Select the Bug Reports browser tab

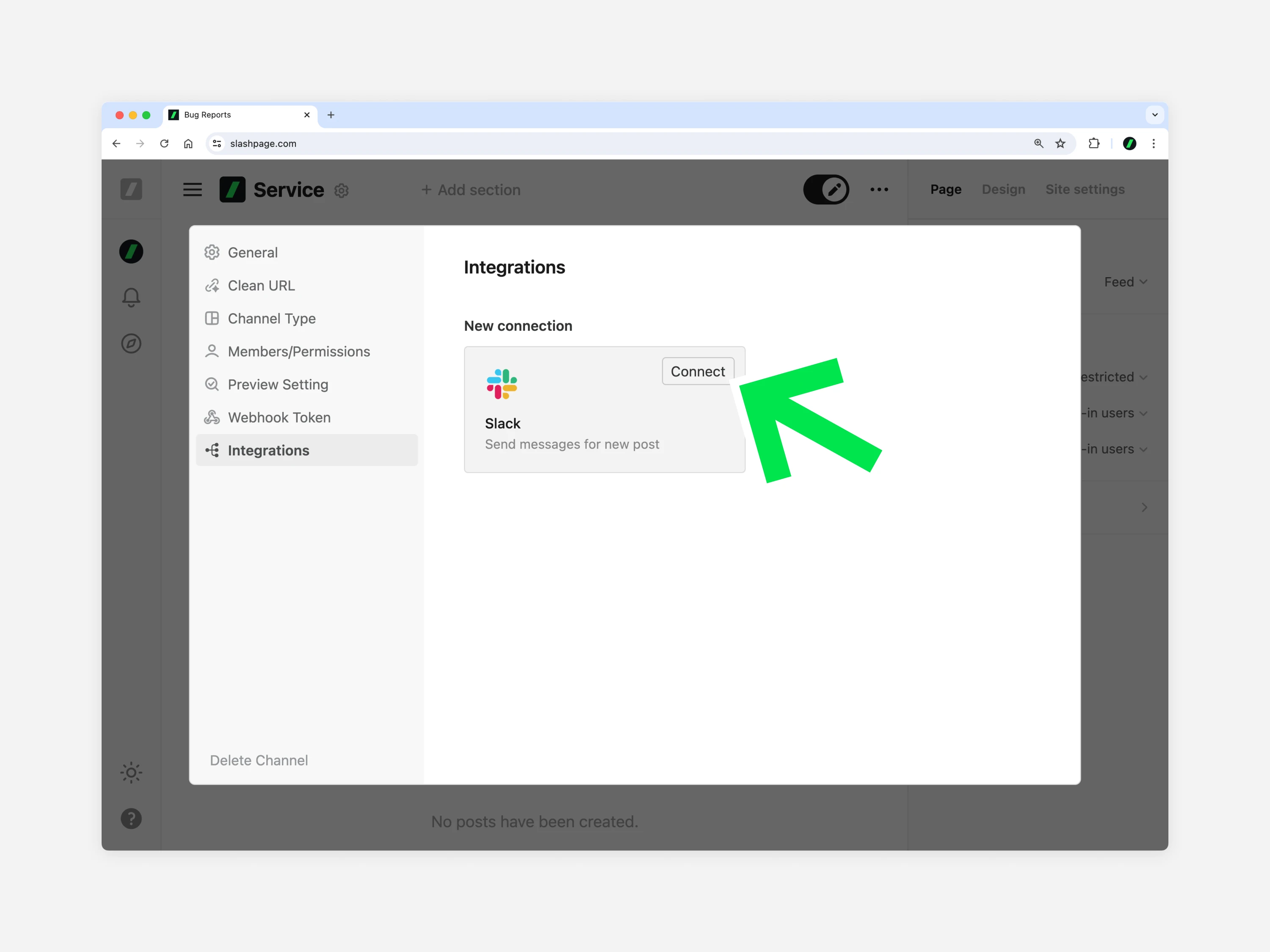pyautogui.click(x=240, y=115)
